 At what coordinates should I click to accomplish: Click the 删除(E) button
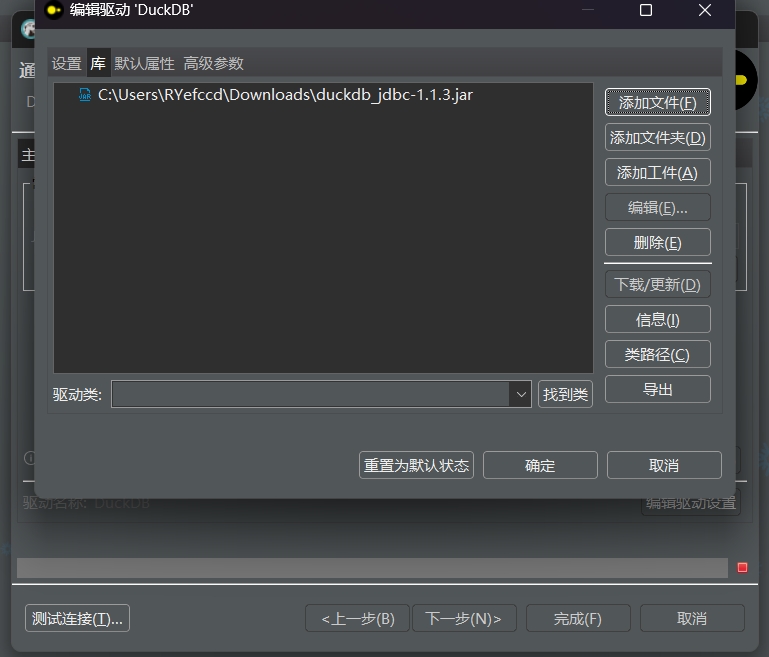click(x=658, y=242)
